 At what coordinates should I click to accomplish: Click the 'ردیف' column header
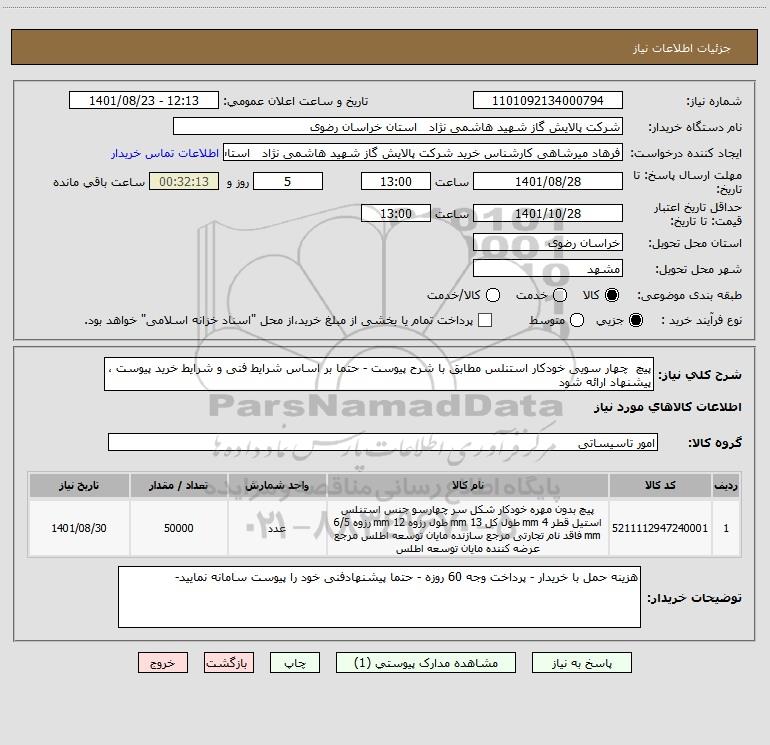pyautogui.click(x=726, y=485)
